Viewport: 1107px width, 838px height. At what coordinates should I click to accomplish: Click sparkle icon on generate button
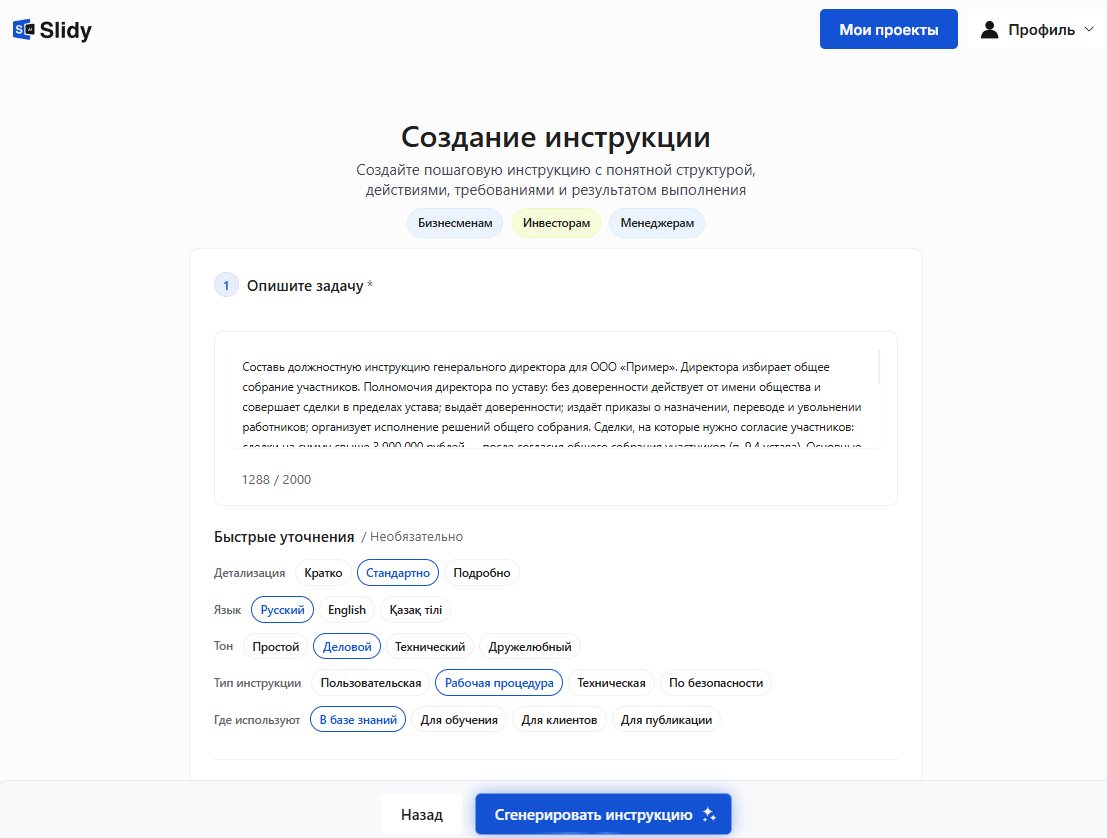(710, 815)
